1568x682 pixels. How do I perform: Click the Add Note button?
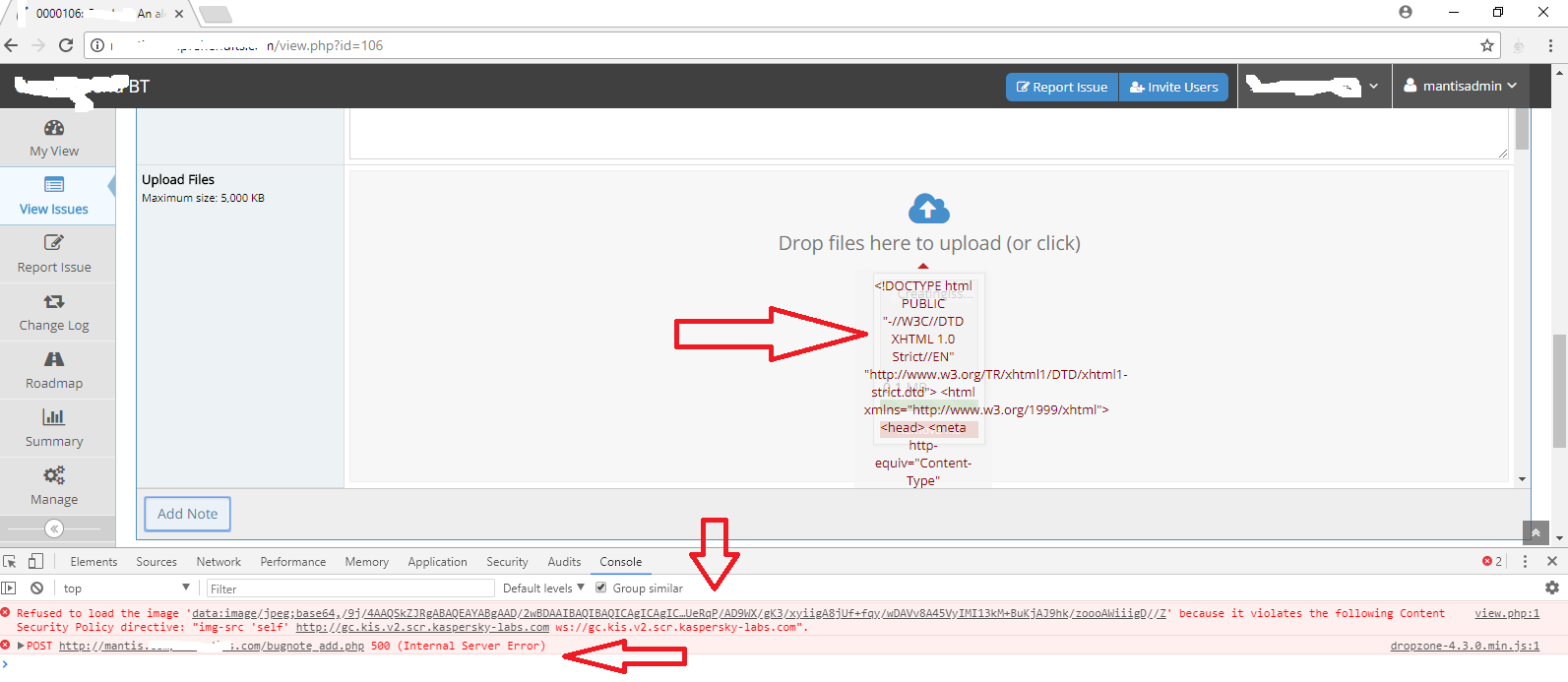pyautogui.click(x=188, y=514)
